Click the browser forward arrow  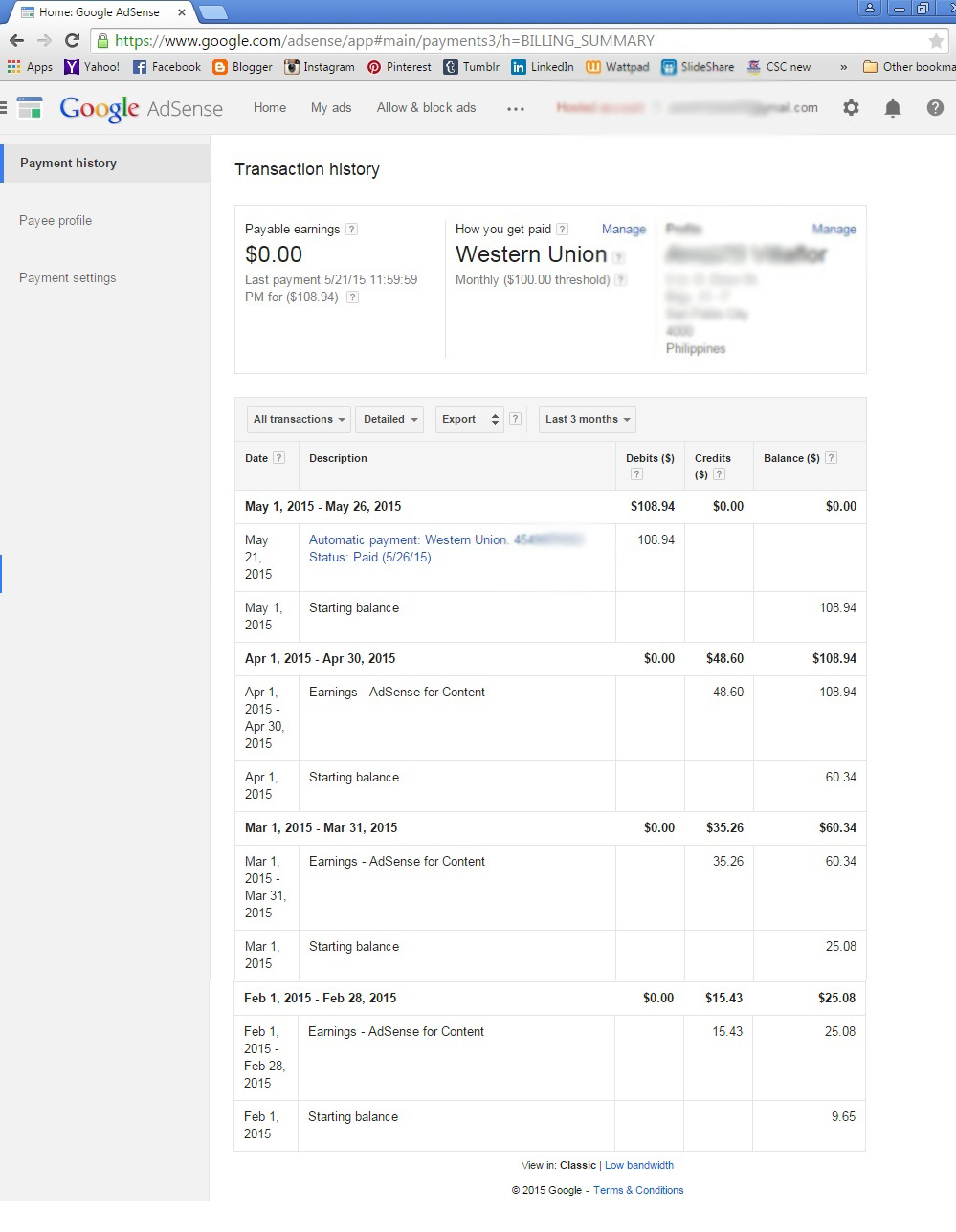tap(44, 40)
